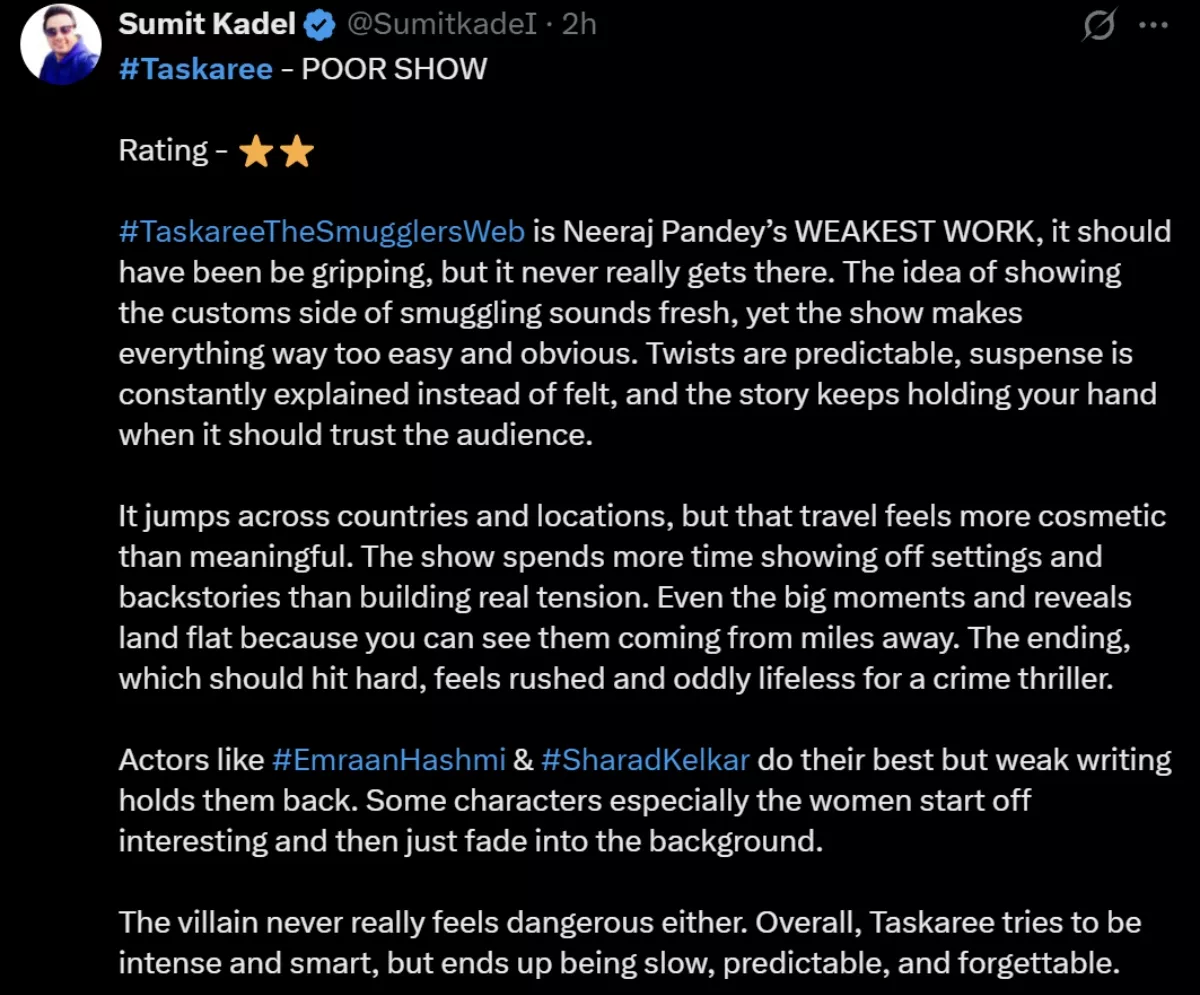This screenshot has width=1200, height=995.
Task: Open the #Taskaree hashtag
Action: [195, 69]
